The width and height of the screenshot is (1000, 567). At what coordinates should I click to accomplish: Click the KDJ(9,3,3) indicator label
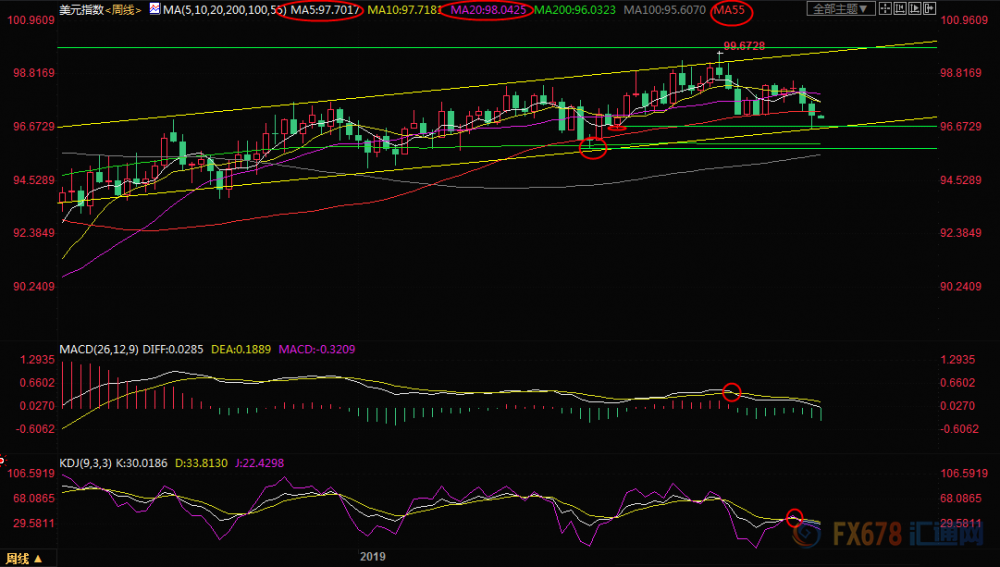pos(84,463)
